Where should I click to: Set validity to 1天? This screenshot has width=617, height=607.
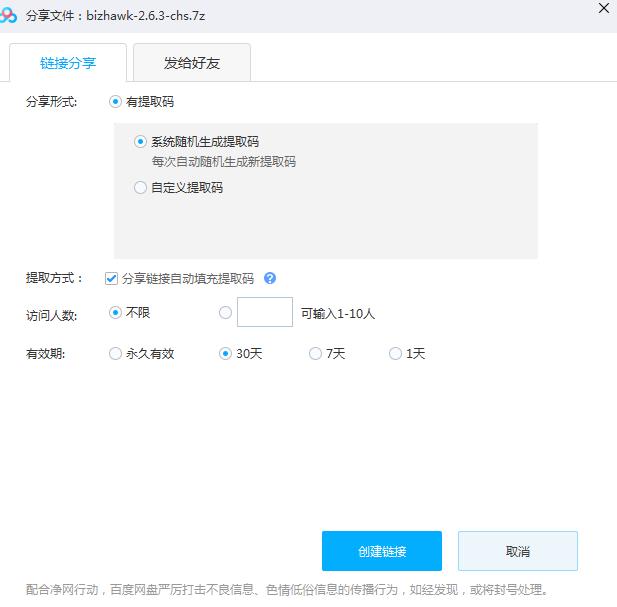396,354
